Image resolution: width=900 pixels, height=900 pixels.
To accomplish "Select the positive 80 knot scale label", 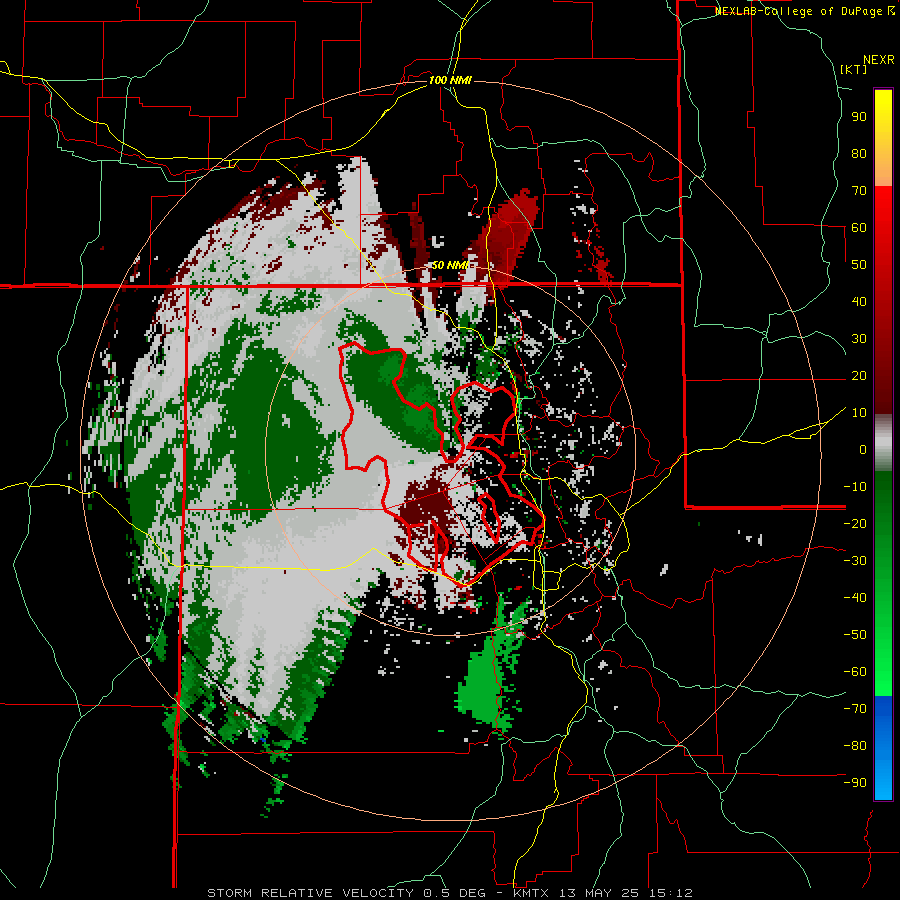I will point(859,154).
